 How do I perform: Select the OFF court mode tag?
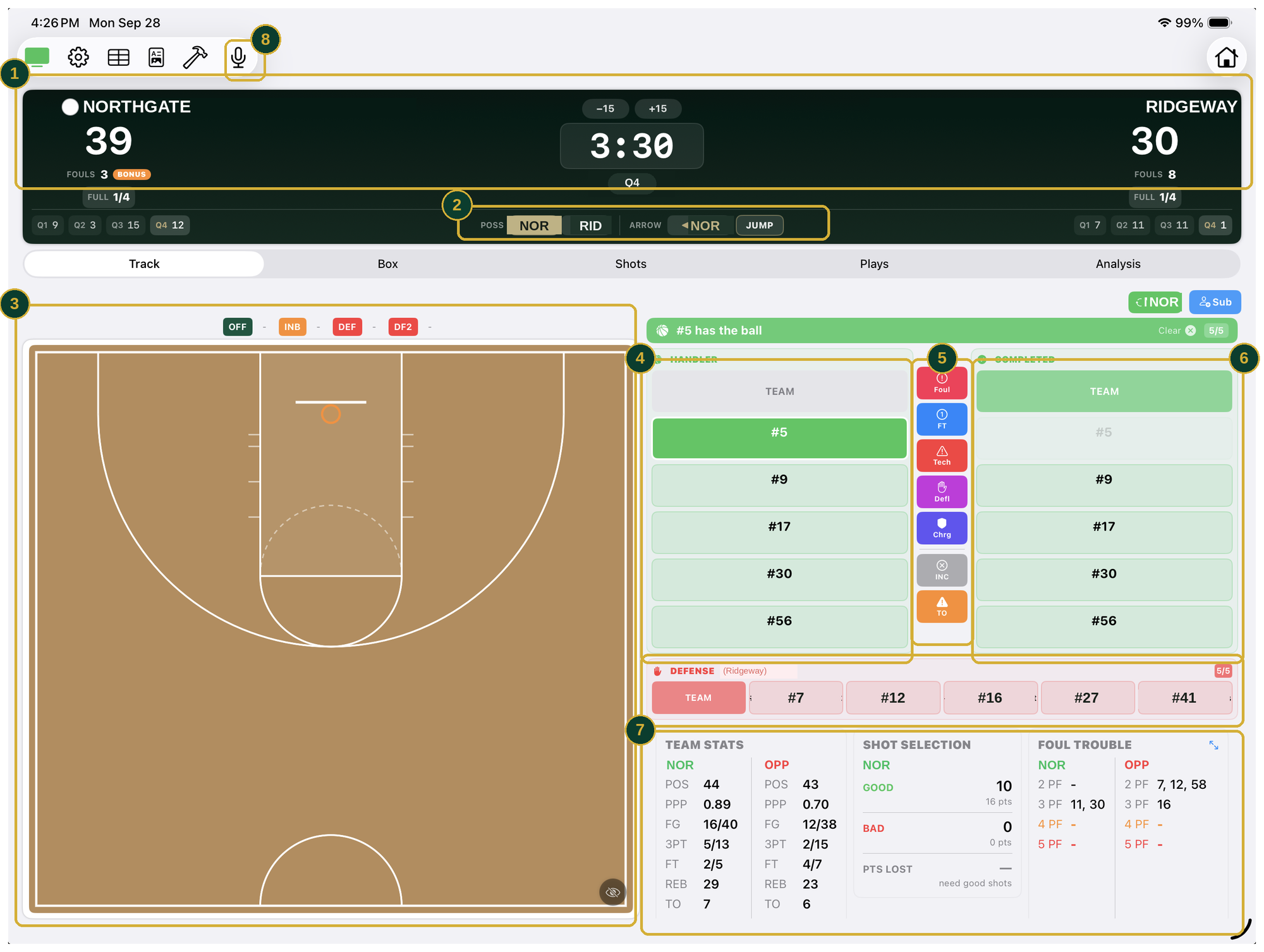238,327
